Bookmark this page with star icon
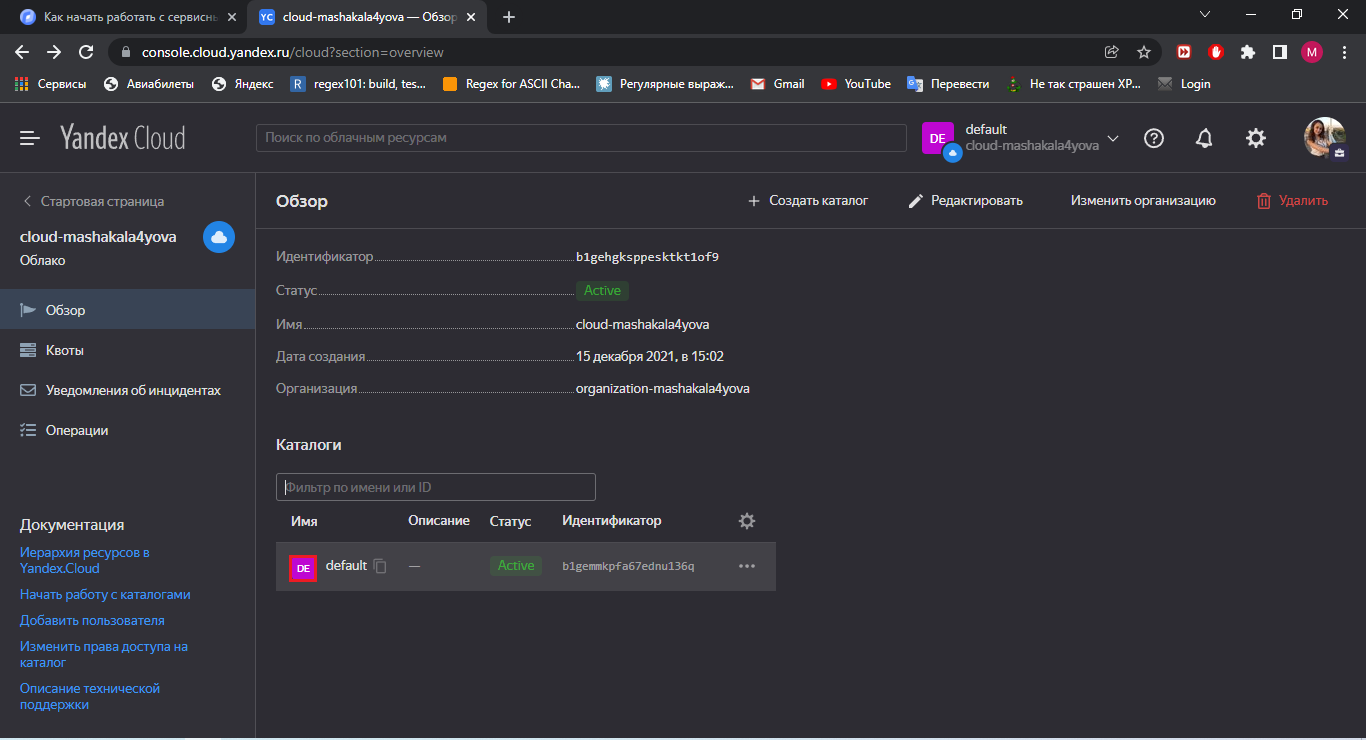Viewport: 1366px width, 740px height. pyautogui.click(x=1144, y=52)
